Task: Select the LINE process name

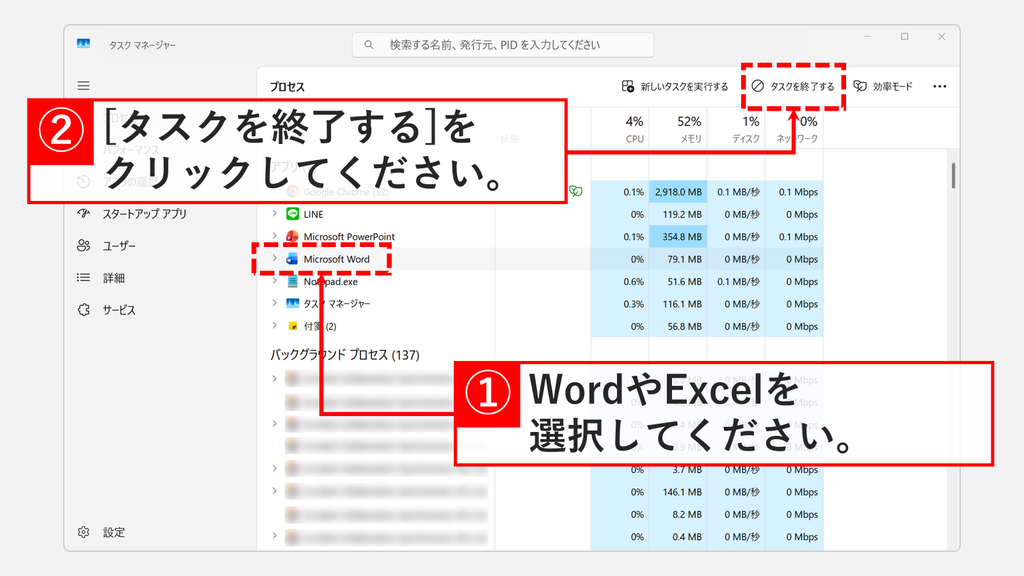Action: (x=313, y=214)
